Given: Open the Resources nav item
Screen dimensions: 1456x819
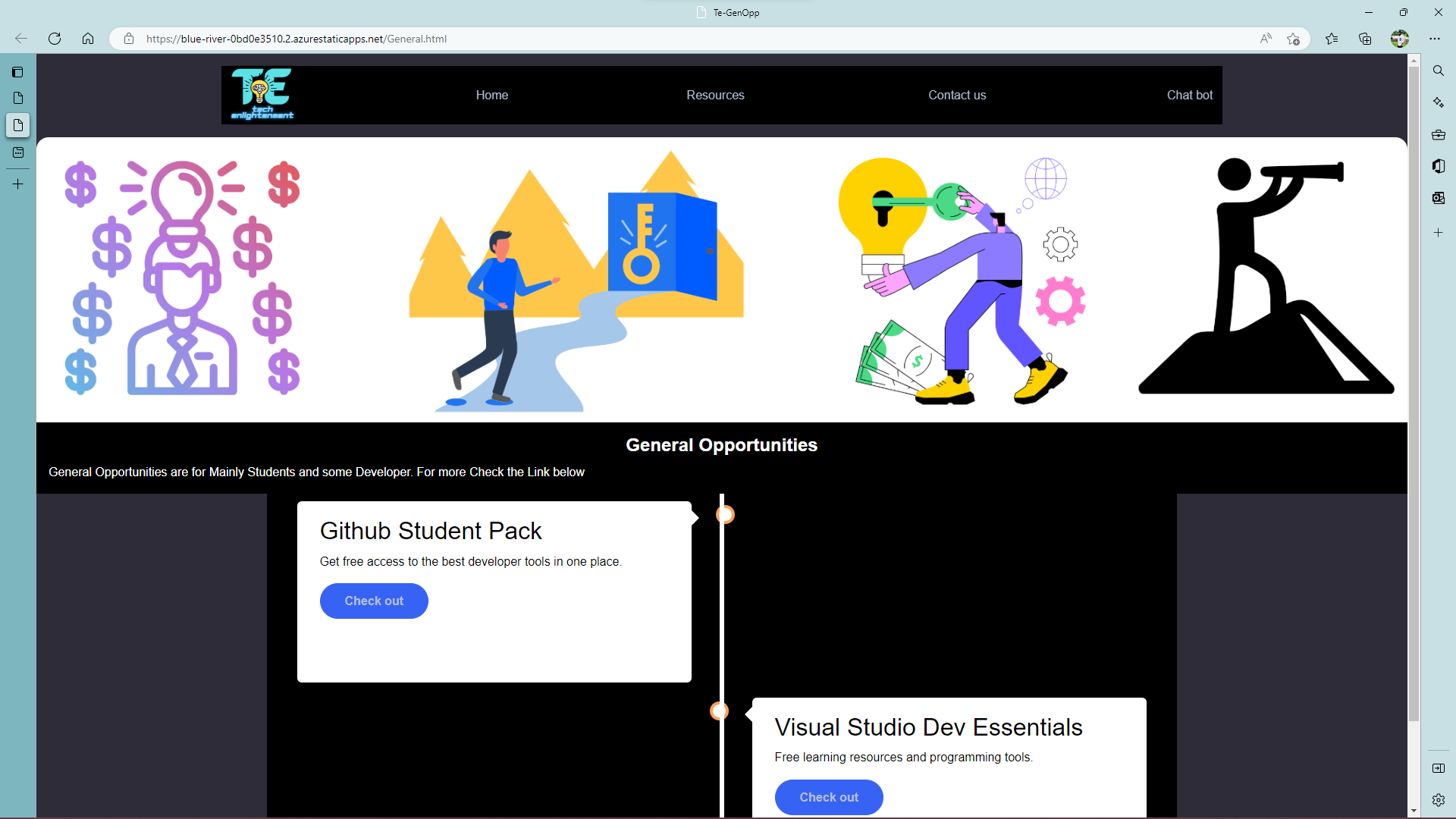Looking at the screenshot, I should coord(715,96).
